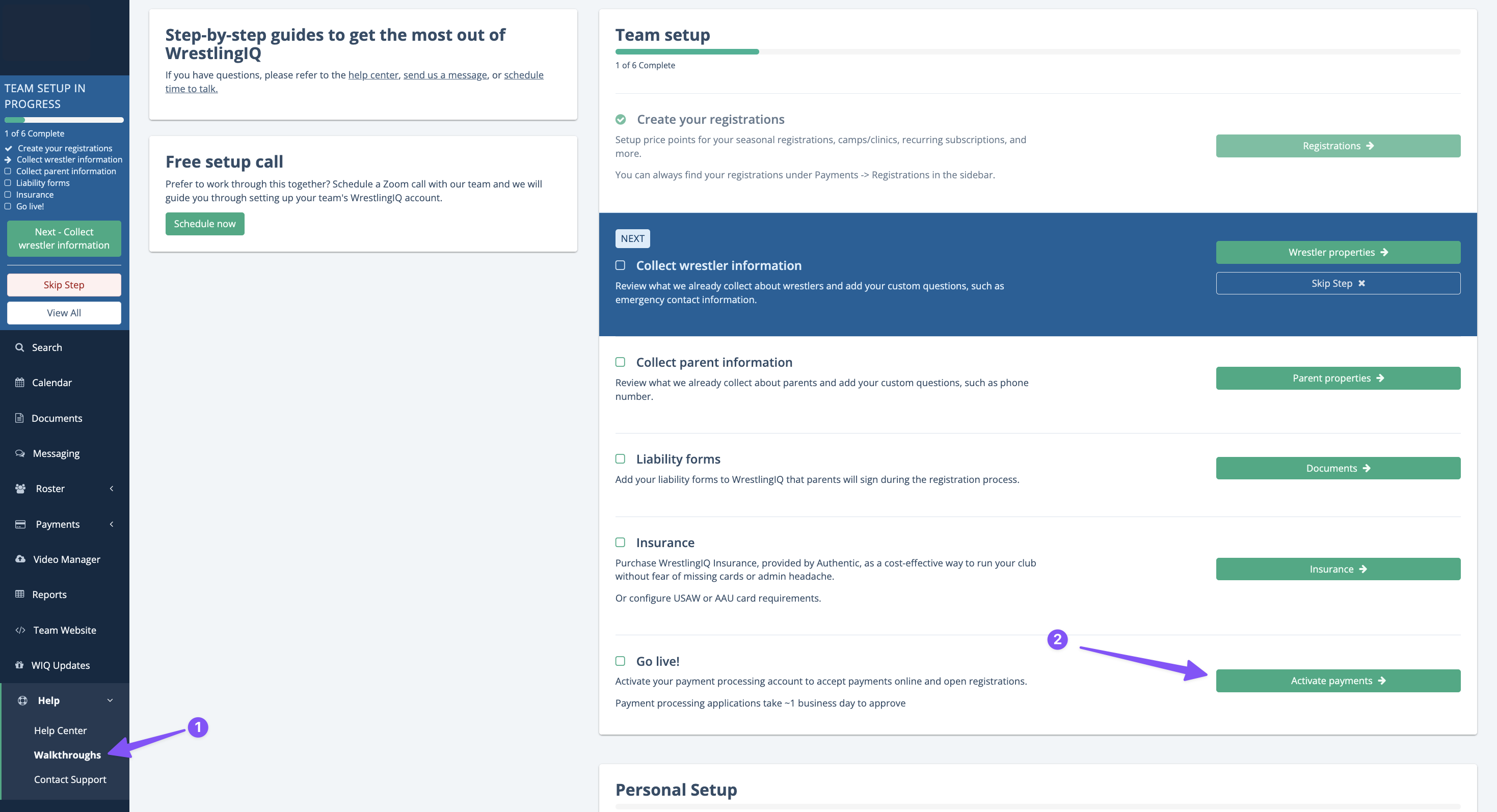
Task: Click the '1 of 6 Complete' sidebar text
Action: coord(34,133)
